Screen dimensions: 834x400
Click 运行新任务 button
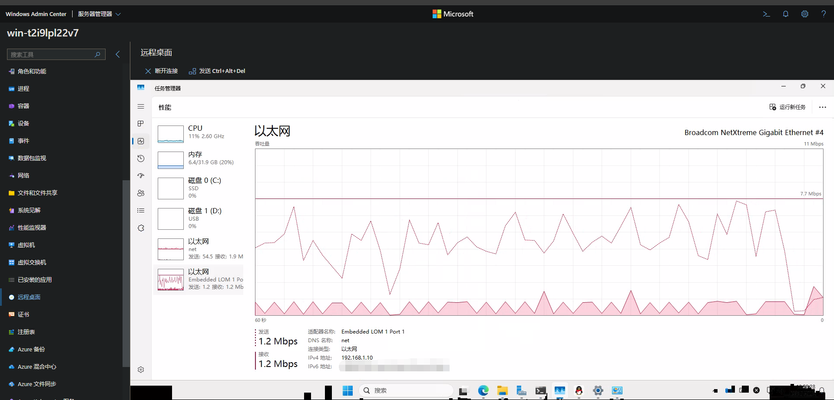788,107
